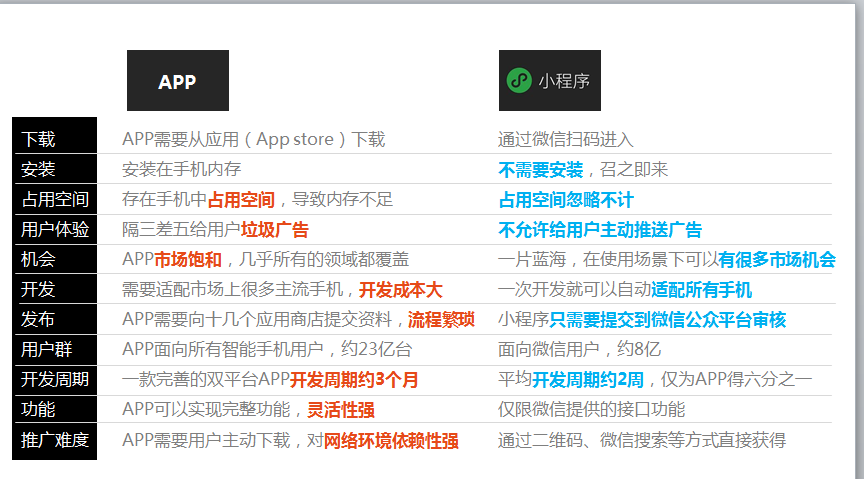Click the 用户群 row label

tap(47, 350)
